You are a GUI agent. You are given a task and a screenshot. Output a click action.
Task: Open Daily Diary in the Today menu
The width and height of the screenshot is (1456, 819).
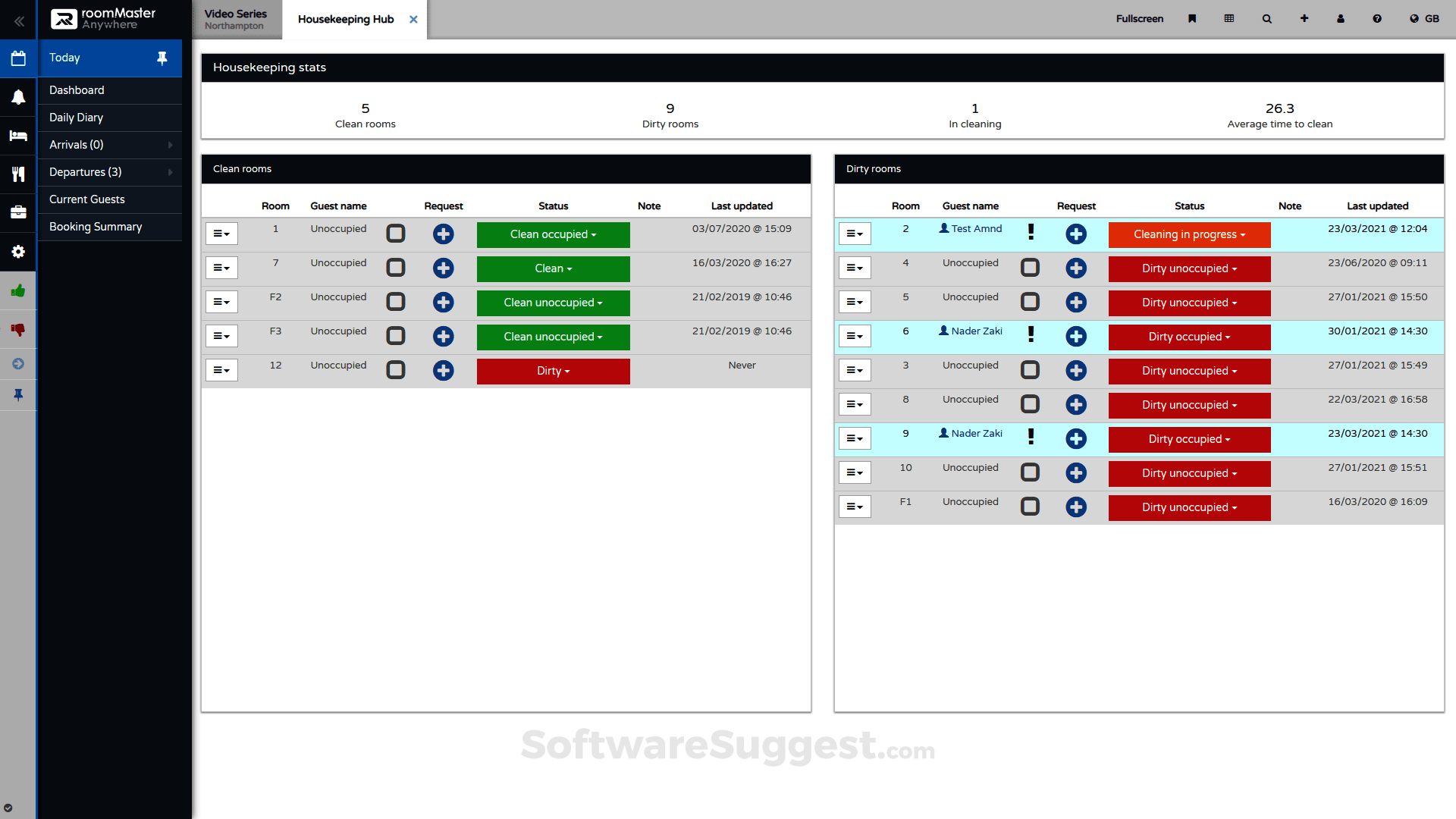tap(77, 118)
